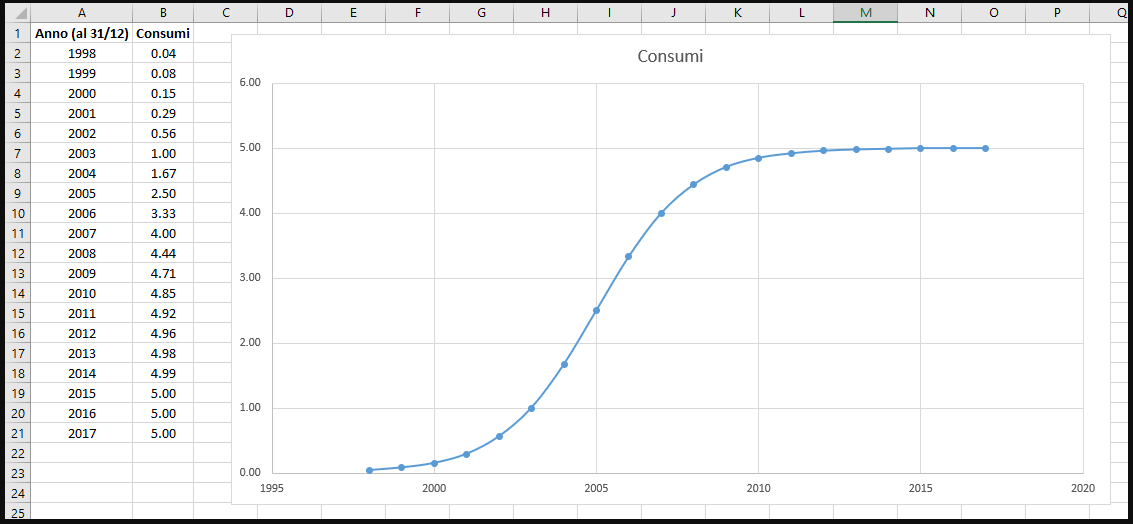Select the cell with value 0.15
Screen dimensions: 1133x524
tap(163, 93)
